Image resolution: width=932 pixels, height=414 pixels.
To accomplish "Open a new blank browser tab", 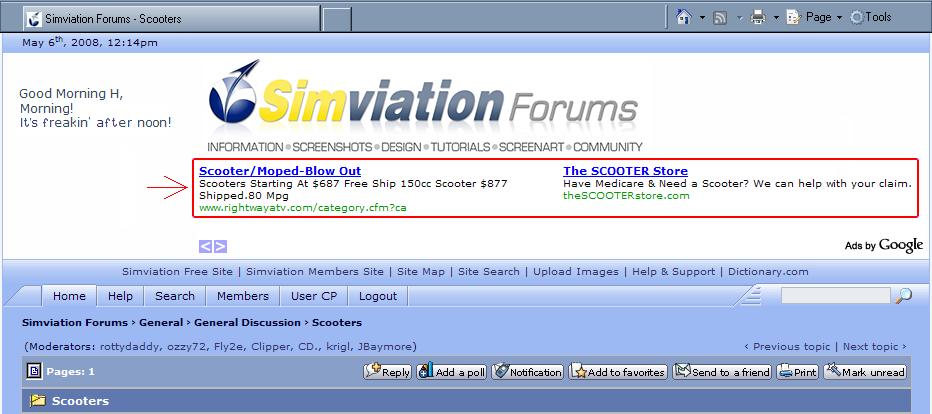I will pos(337,19).
